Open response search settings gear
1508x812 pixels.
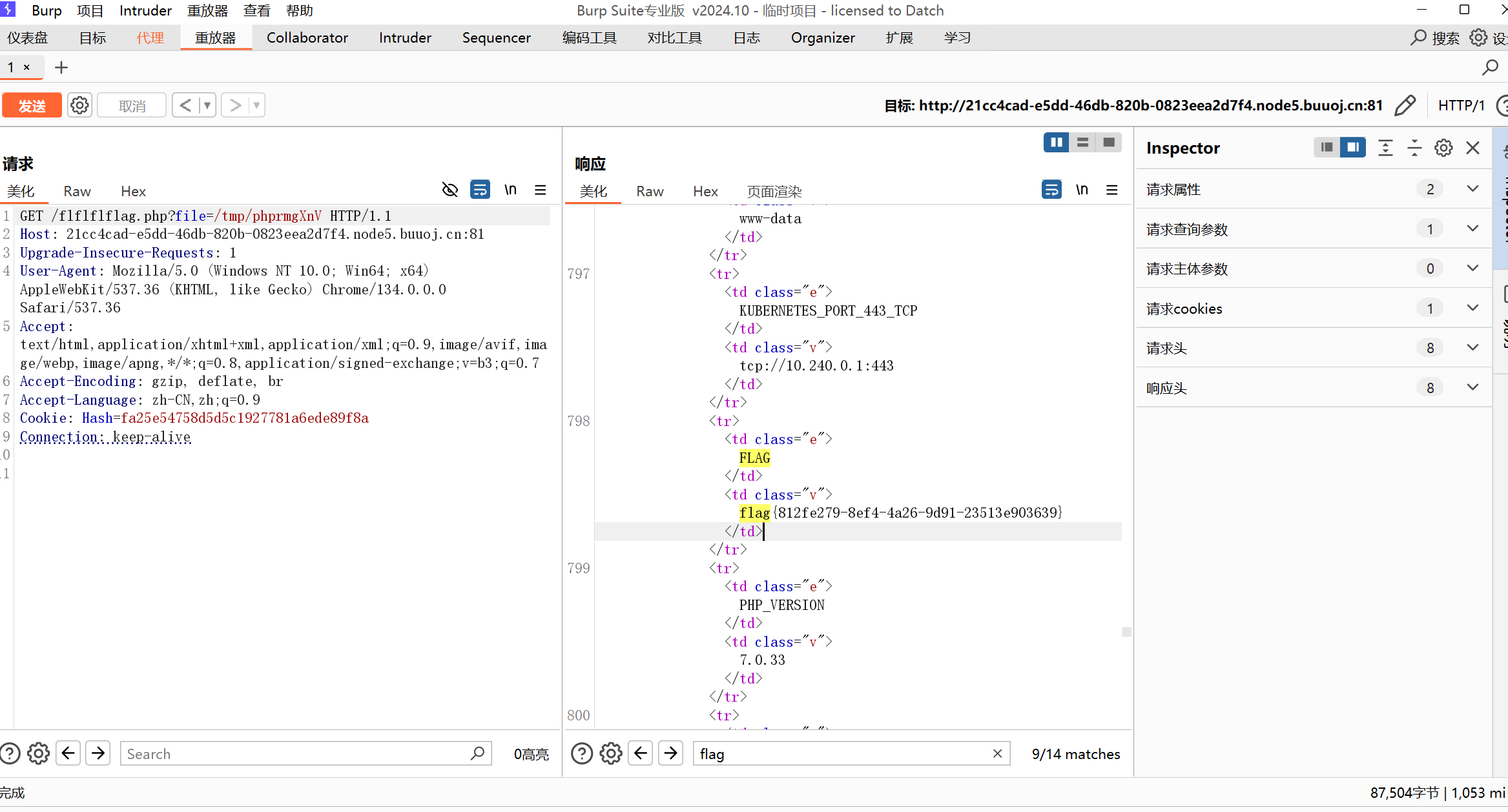click(610, 753)
